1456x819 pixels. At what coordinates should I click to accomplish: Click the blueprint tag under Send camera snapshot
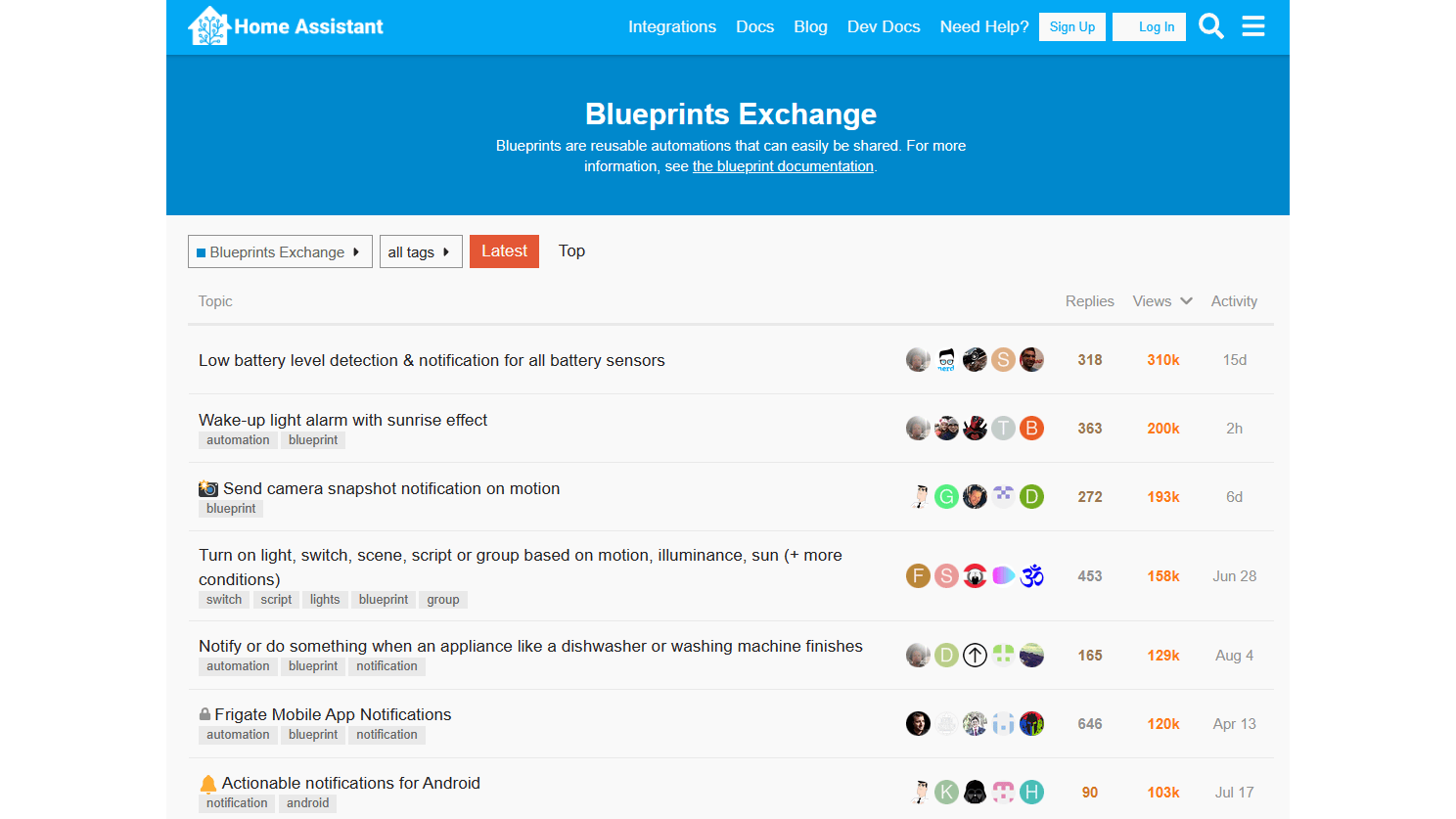tap(231, 509)
